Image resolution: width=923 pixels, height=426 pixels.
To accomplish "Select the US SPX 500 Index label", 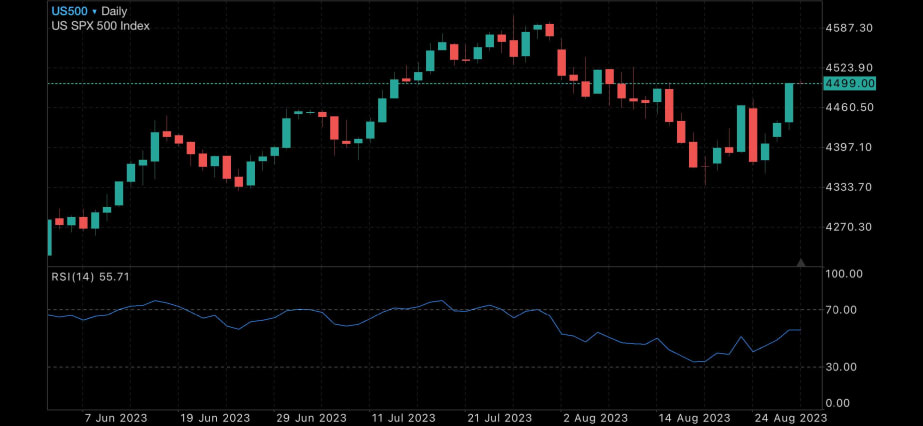I will click(x=100, y=26).
